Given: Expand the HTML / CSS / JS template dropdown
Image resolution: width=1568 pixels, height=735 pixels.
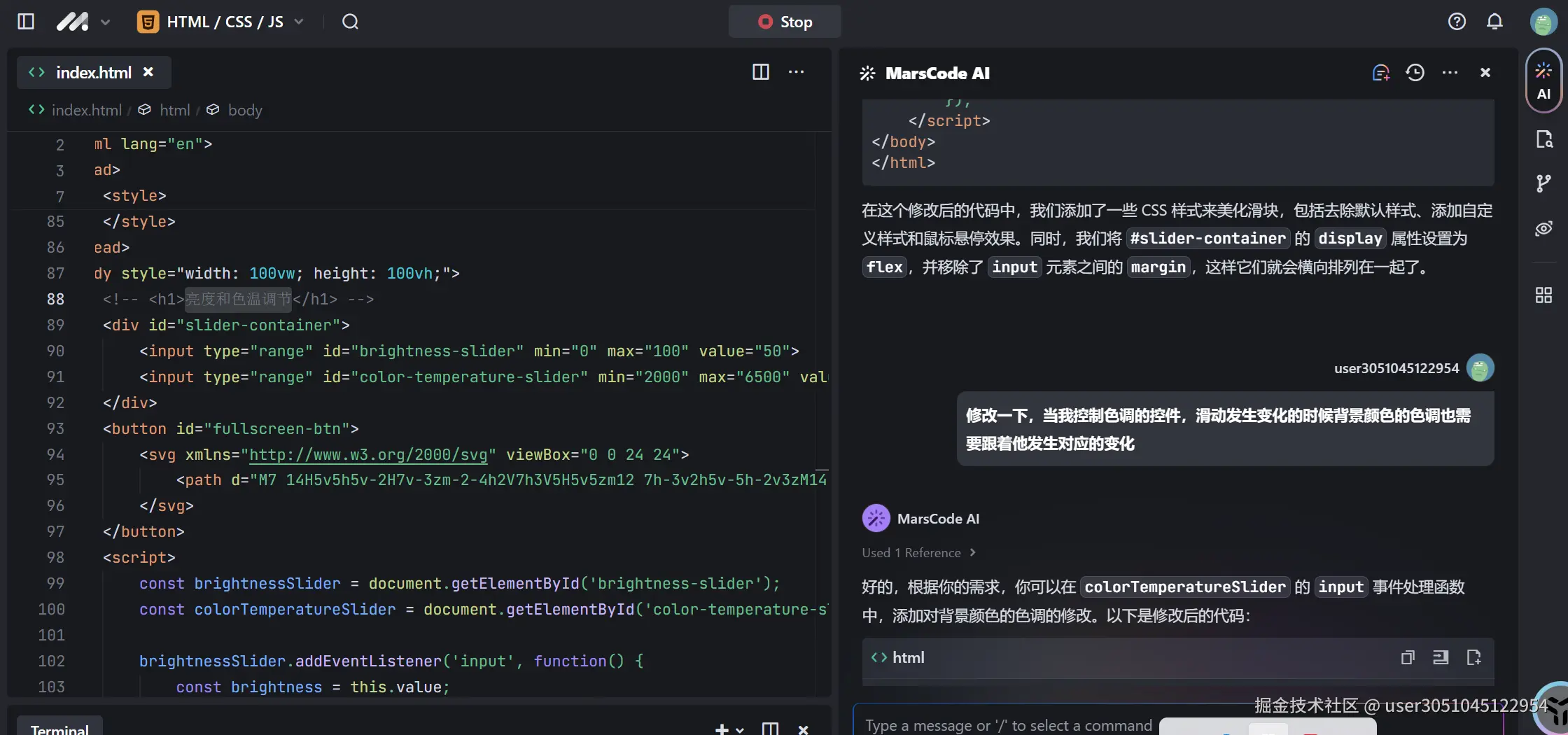Looking at the screenshot, I should [x=299, y=22].
